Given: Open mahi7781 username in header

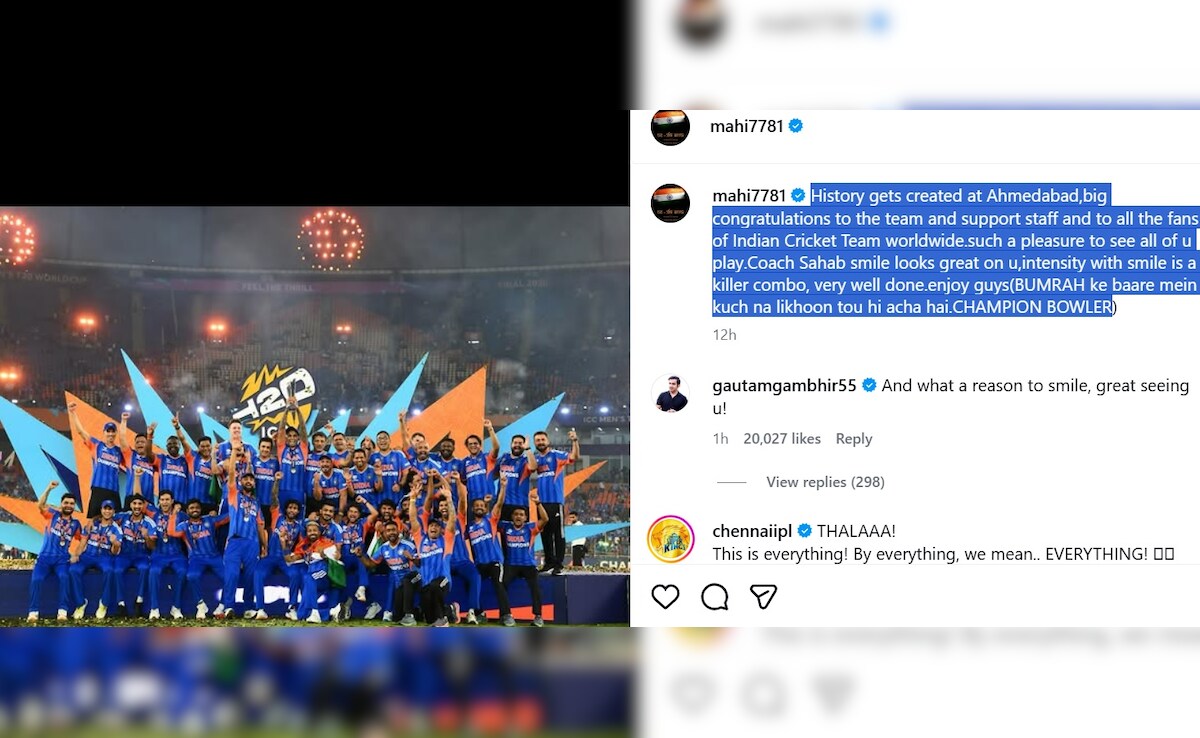Looking at the screenshot, I should pyautogui.click(x=747, y=126).
